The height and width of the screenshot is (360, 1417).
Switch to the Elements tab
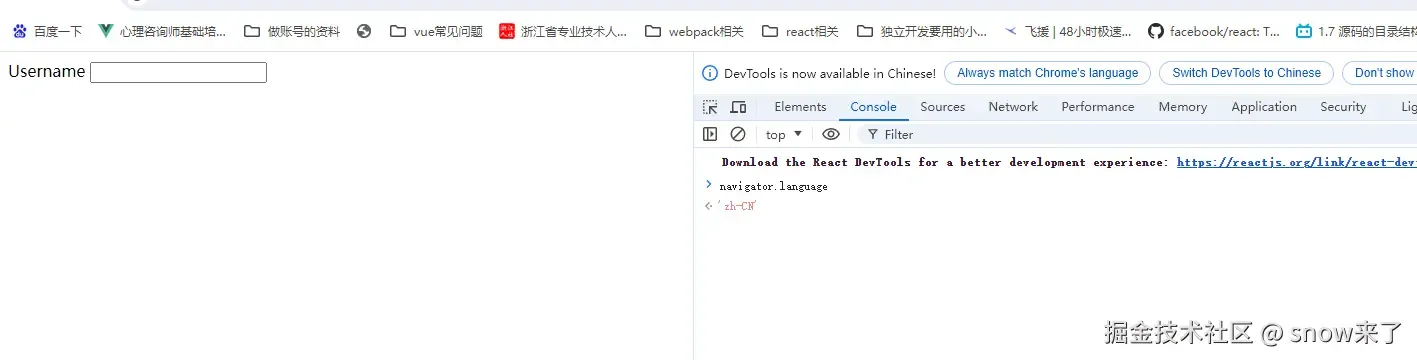click(800, 107)
